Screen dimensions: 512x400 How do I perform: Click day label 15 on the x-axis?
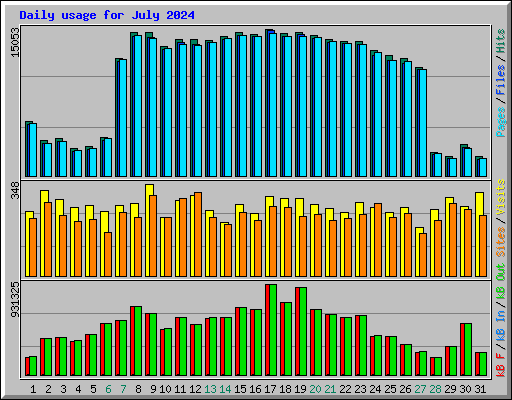click(240, 389)
